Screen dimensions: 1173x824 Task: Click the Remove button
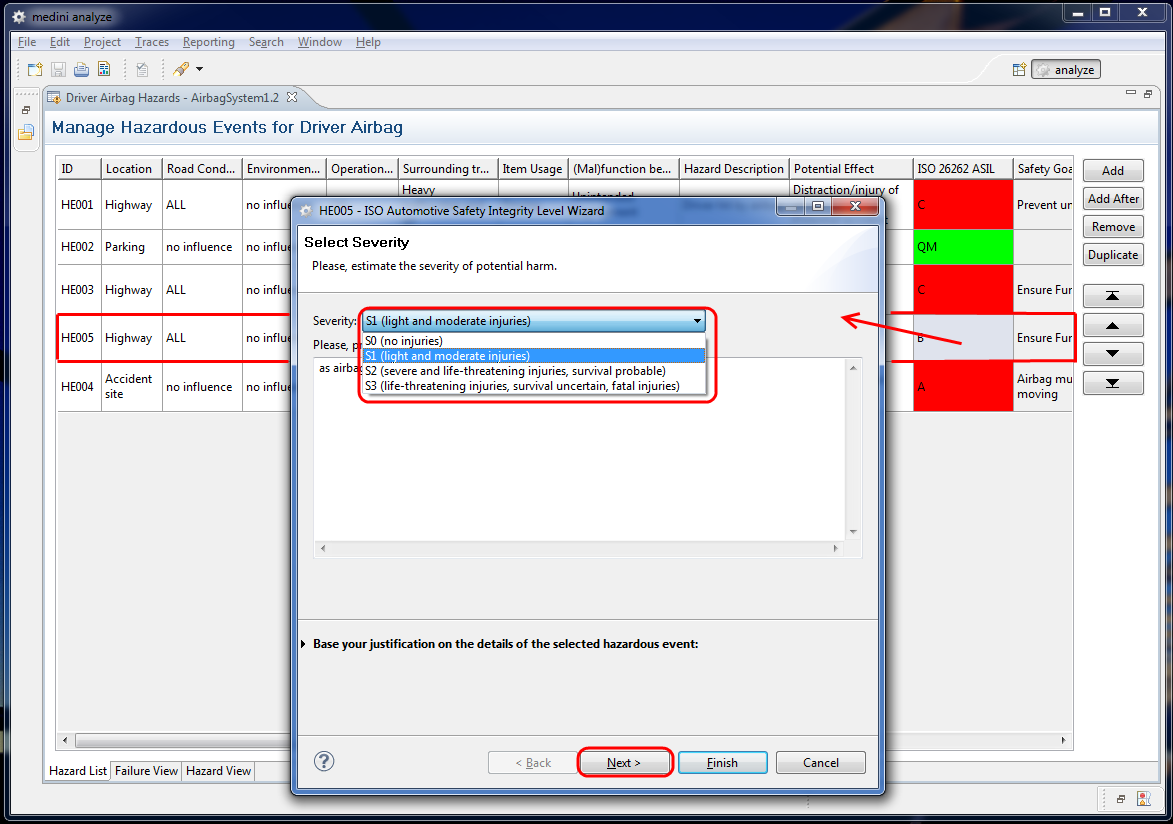point(1113,227)
